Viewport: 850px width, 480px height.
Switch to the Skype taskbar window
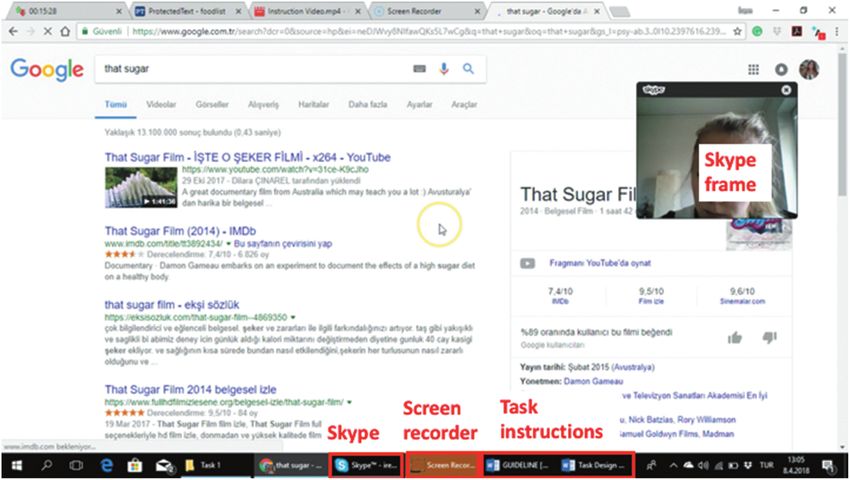[x=366, y=465]
